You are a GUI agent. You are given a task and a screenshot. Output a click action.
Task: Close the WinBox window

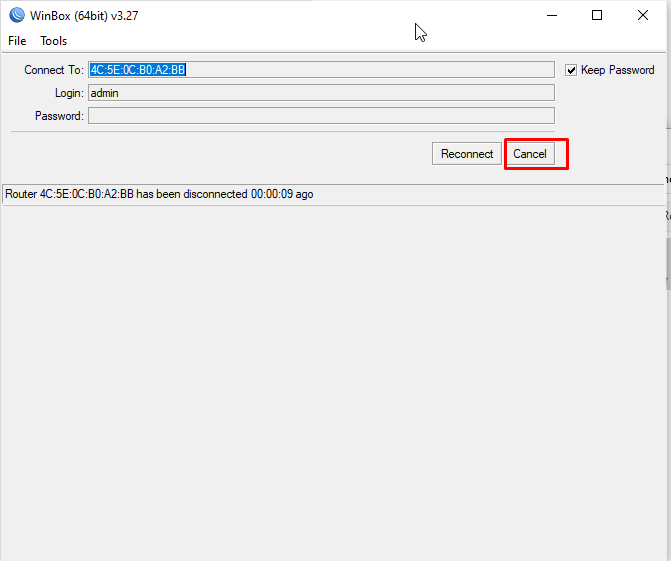[x=643, y=15]
